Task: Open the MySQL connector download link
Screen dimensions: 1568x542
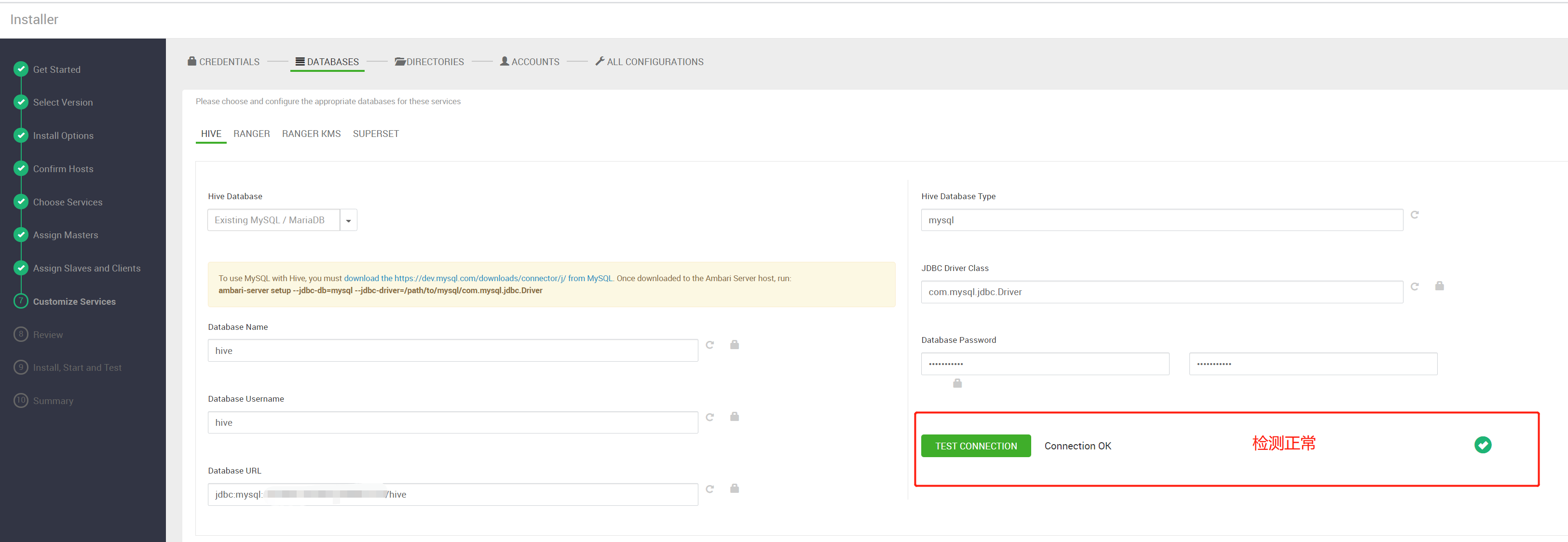Action: tap(478, 279)
